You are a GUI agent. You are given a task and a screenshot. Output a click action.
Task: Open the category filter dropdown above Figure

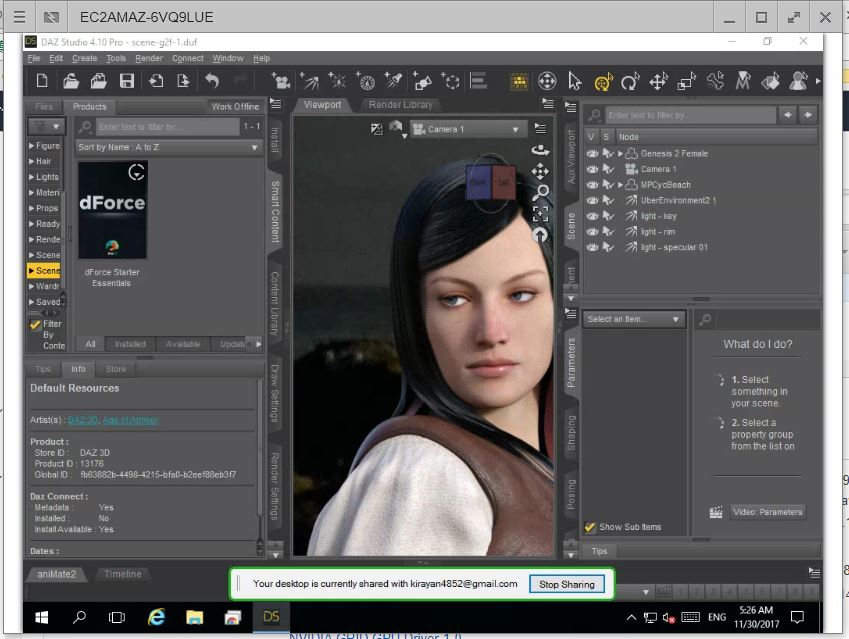pos(46,127)
